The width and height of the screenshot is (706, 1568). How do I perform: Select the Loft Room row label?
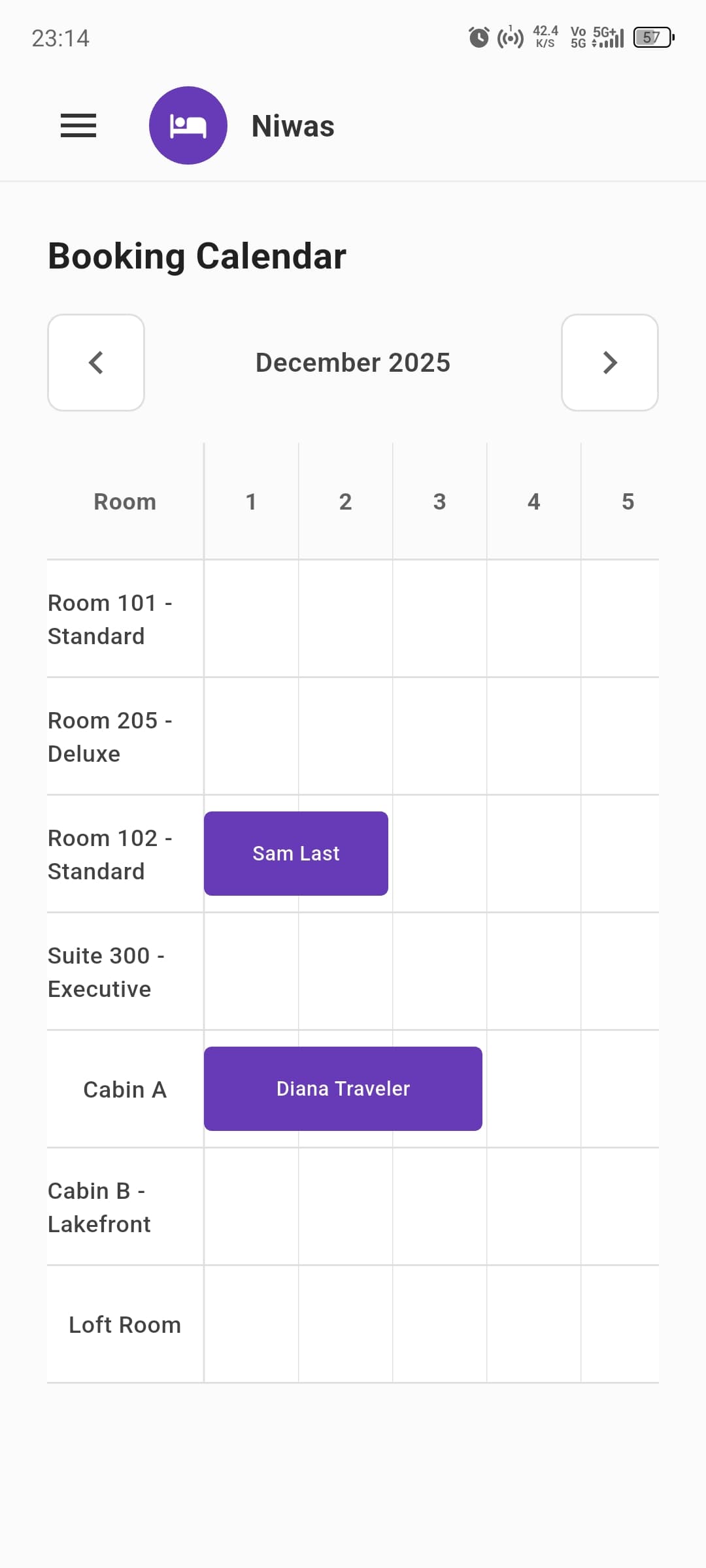coord(124,1324)
